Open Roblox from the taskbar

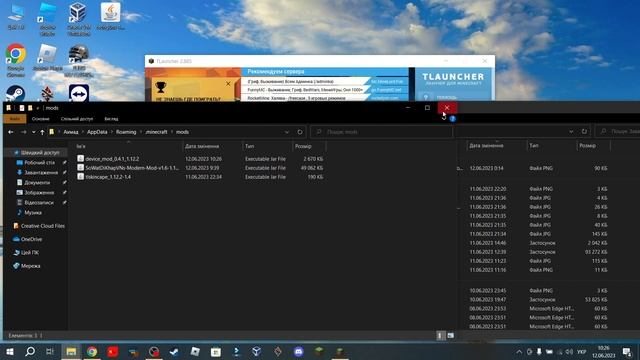(x=195, y=351)
